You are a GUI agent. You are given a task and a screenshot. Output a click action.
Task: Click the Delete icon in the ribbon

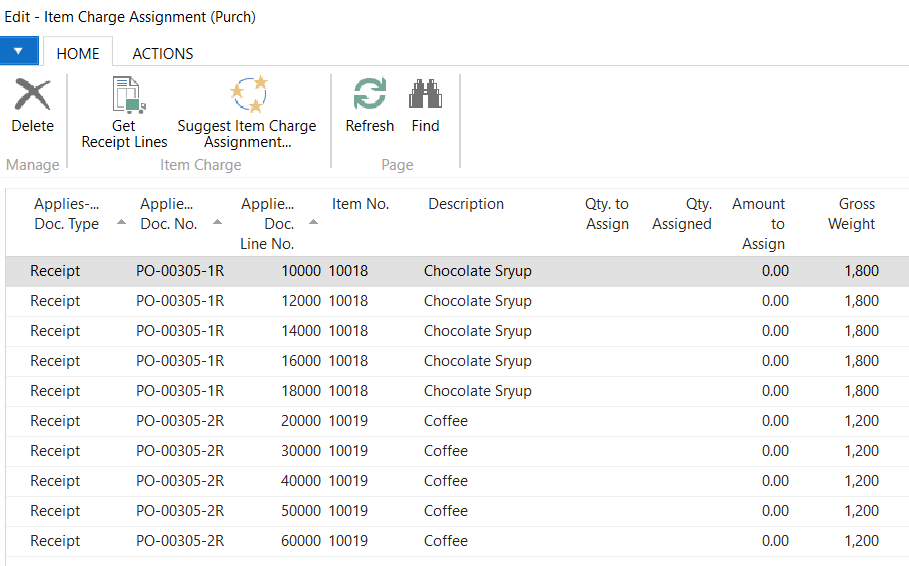[32, 97]
